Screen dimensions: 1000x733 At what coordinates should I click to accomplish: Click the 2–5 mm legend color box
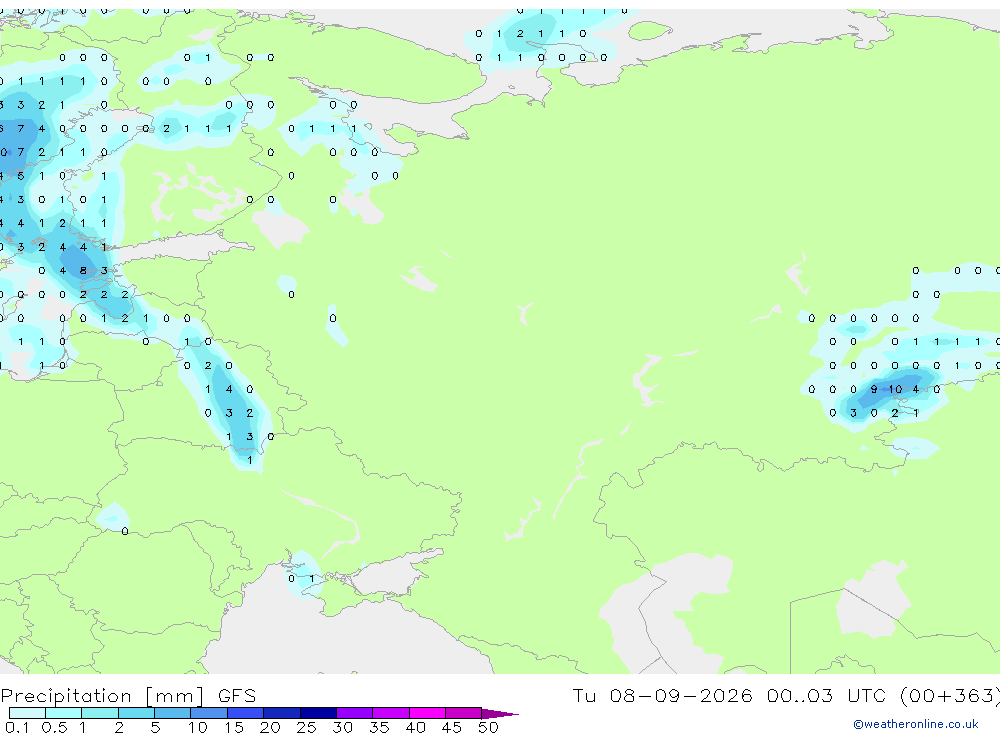[136, 713]
